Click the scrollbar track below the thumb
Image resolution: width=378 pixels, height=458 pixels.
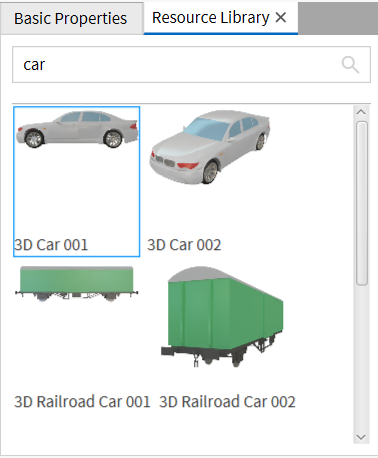pyautogui.click(x=362, y=358)
